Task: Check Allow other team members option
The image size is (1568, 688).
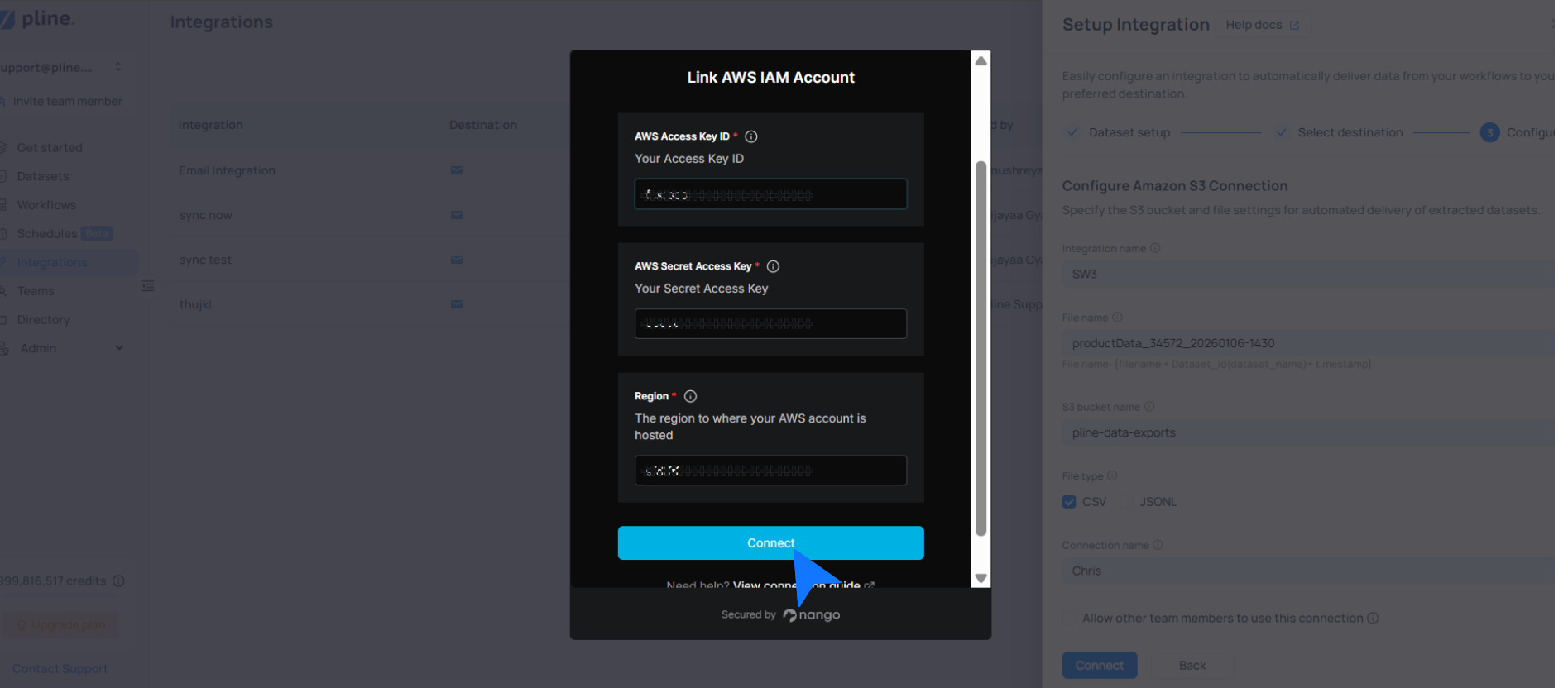Action: [x=1069, y=619]
